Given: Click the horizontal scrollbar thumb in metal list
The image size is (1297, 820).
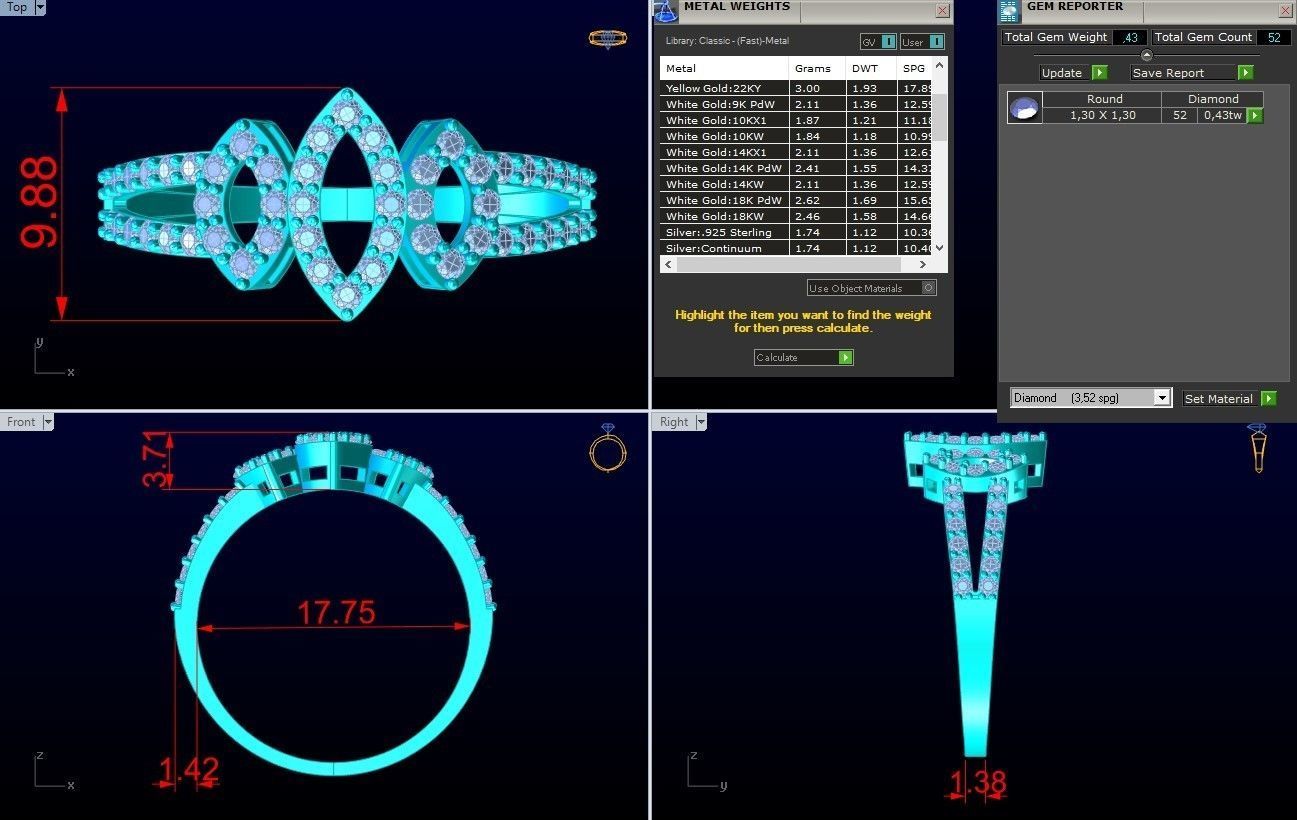Looking at the screenshot, I should (788, 265).
